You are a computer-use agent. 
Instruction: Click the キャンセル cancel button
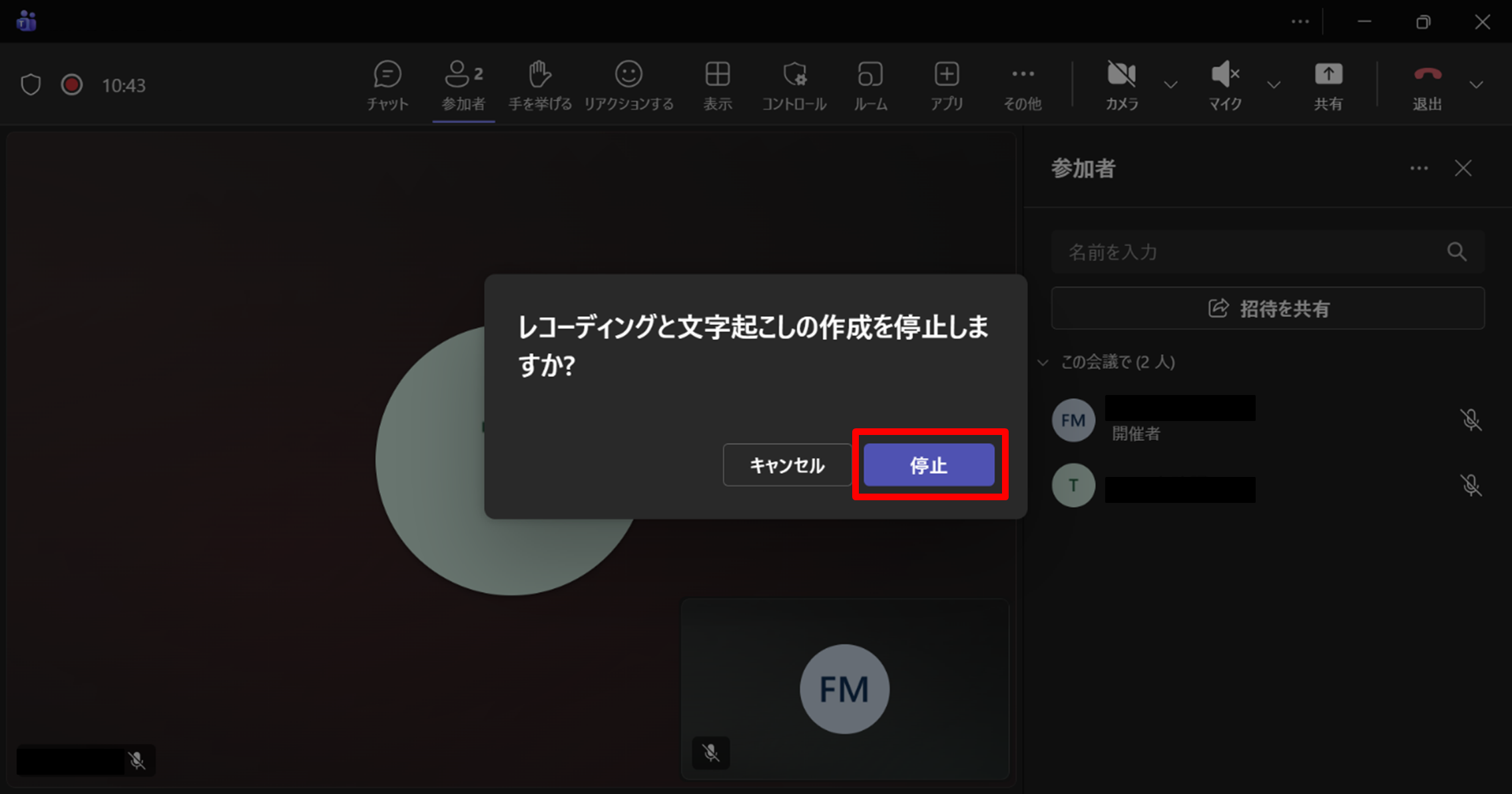click(787, 465)
